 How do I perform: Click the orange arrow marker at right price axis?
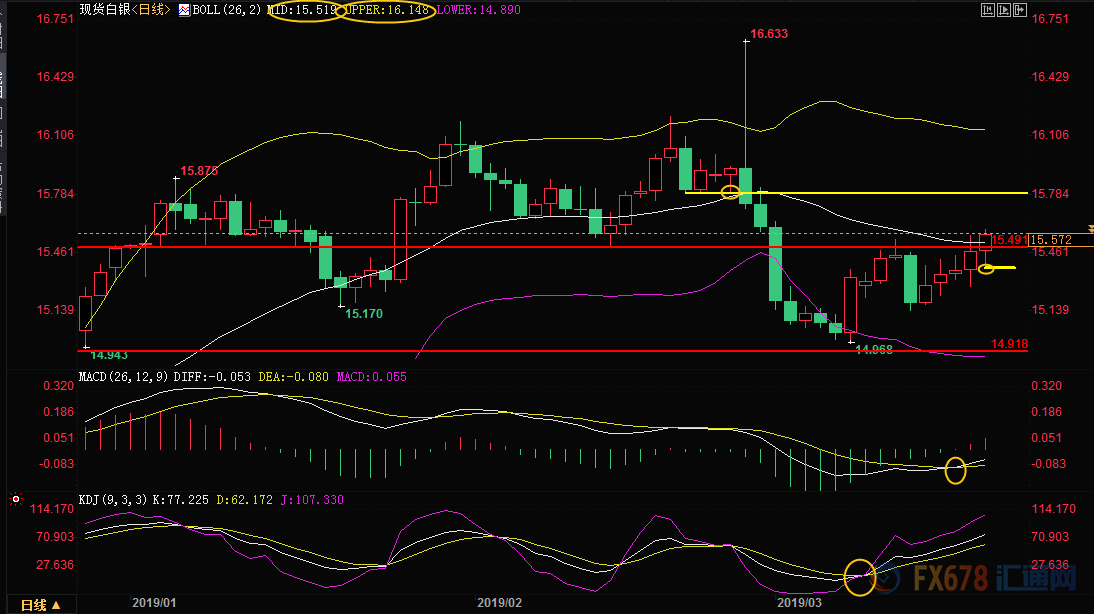pyautogui.click(x=1089, y=229)
